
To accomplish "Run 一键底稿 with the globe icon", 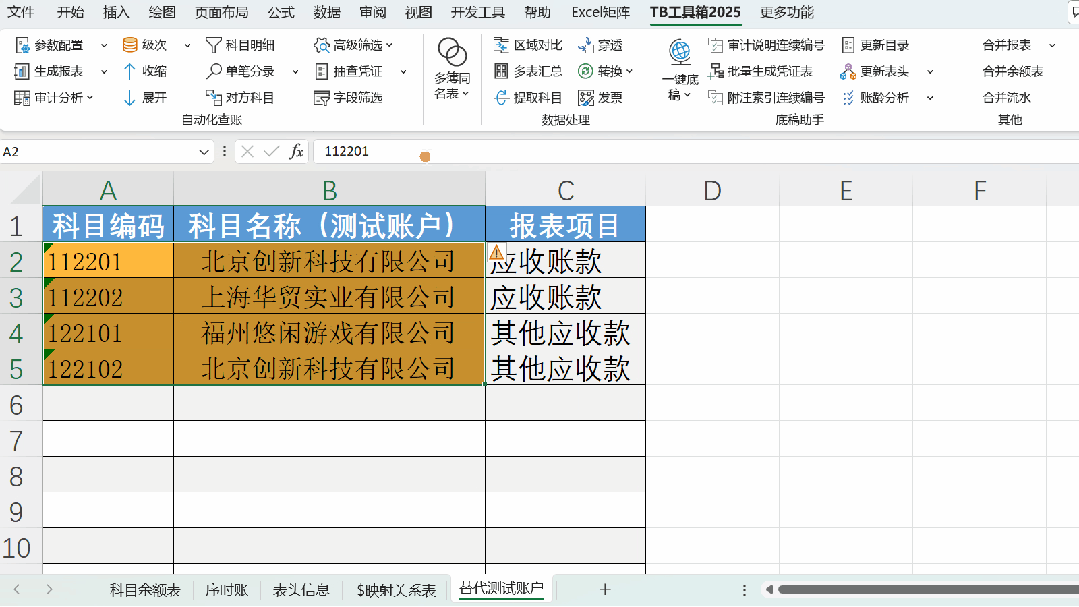I will (x=680, y=52).
